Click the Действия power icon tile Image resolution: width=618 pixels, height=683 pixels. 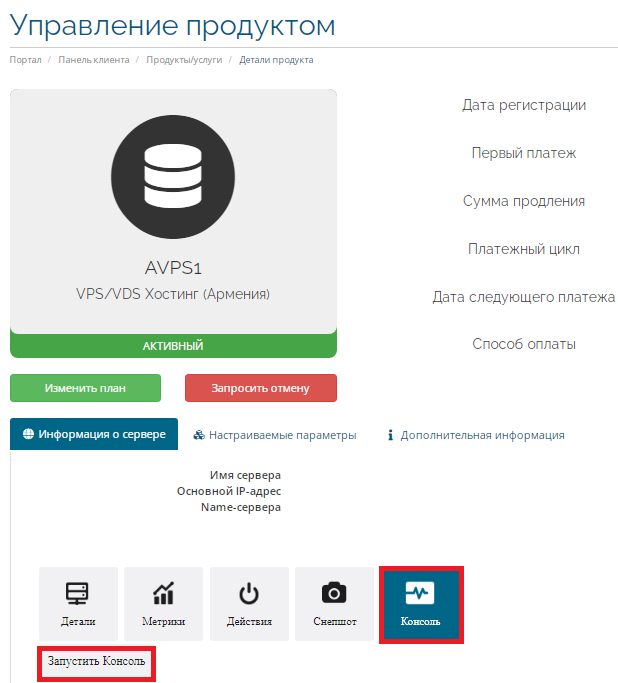tap(249, 604)
